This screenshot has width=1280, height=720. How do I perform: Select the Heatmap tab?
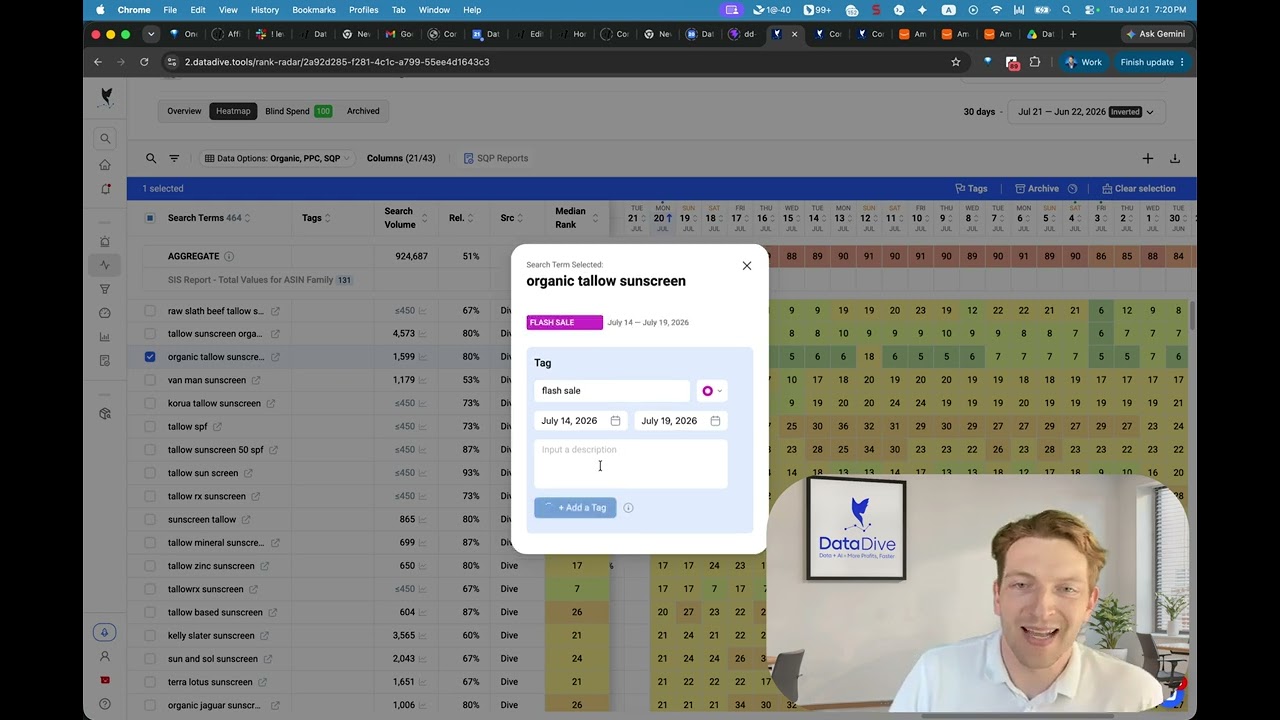(x=233, y=111)
